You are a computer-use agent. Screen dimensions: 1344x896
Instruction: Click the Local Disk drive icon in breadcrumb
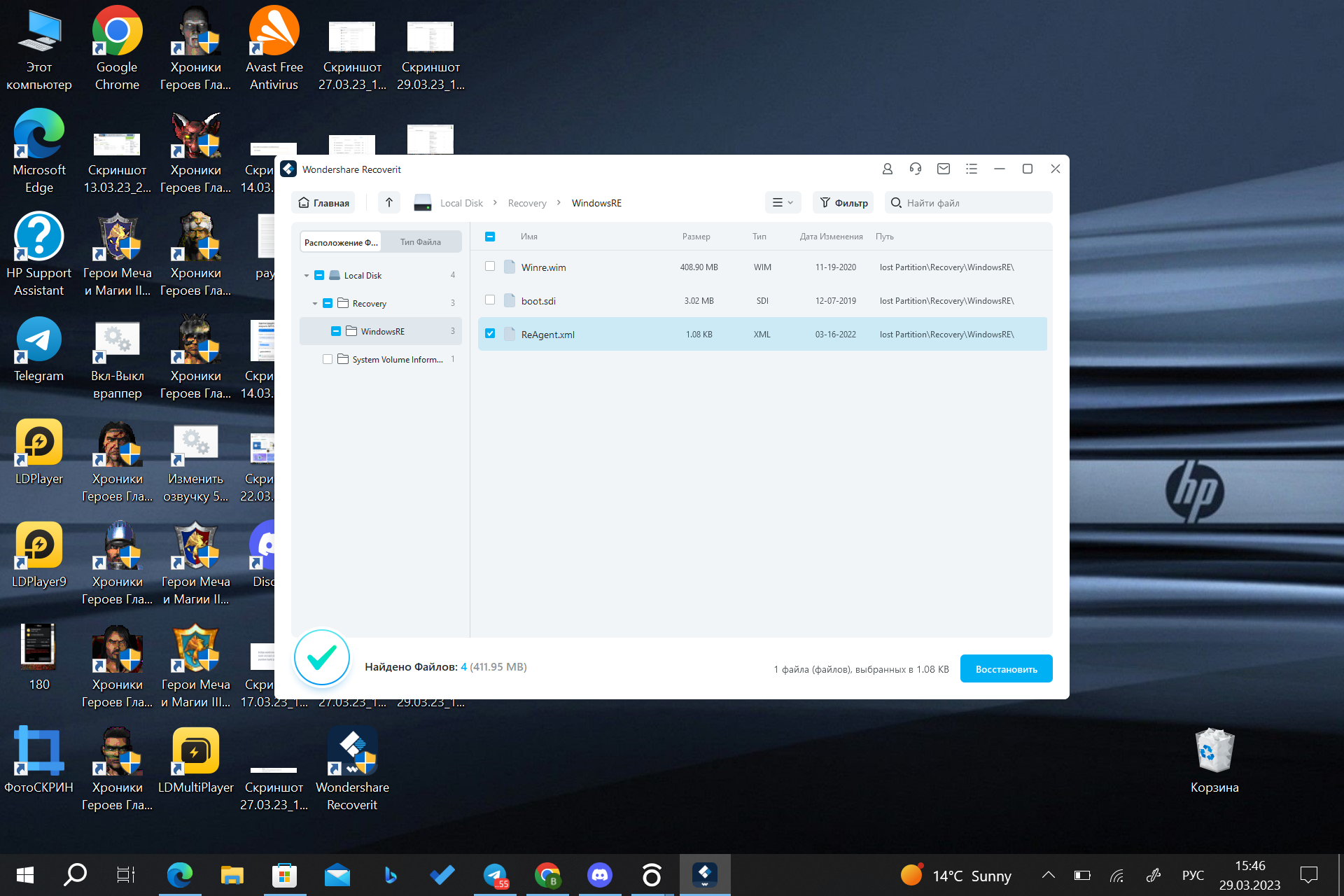tap(423, 203)
